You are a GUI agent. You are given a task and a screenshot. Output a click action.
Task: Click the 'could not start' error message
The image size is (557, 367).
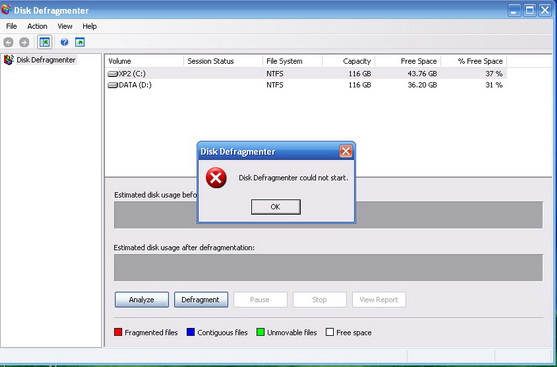[293, 178]
